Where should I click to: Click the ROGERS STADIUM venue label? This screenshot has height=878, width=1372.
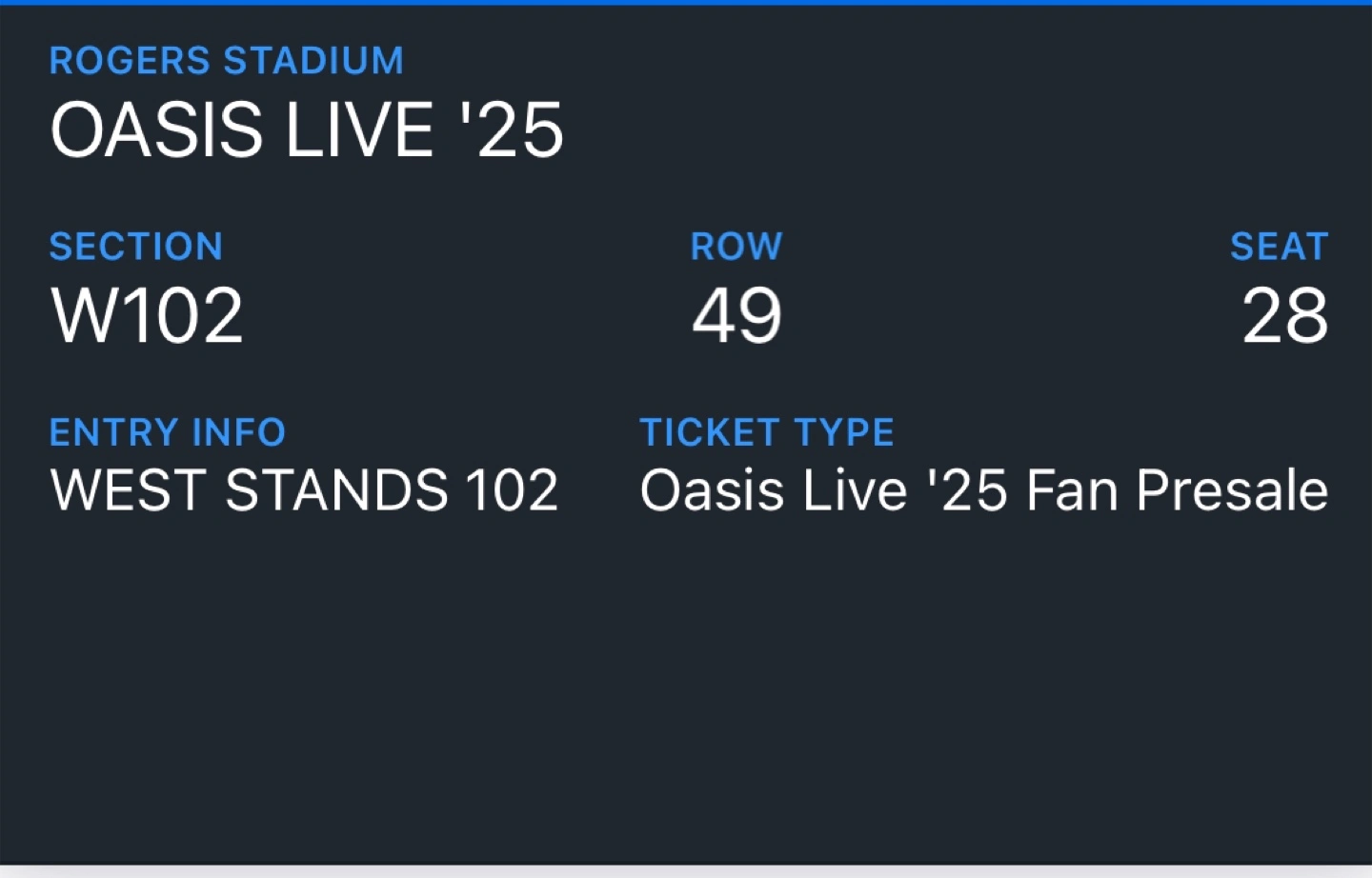click(227, 61)
